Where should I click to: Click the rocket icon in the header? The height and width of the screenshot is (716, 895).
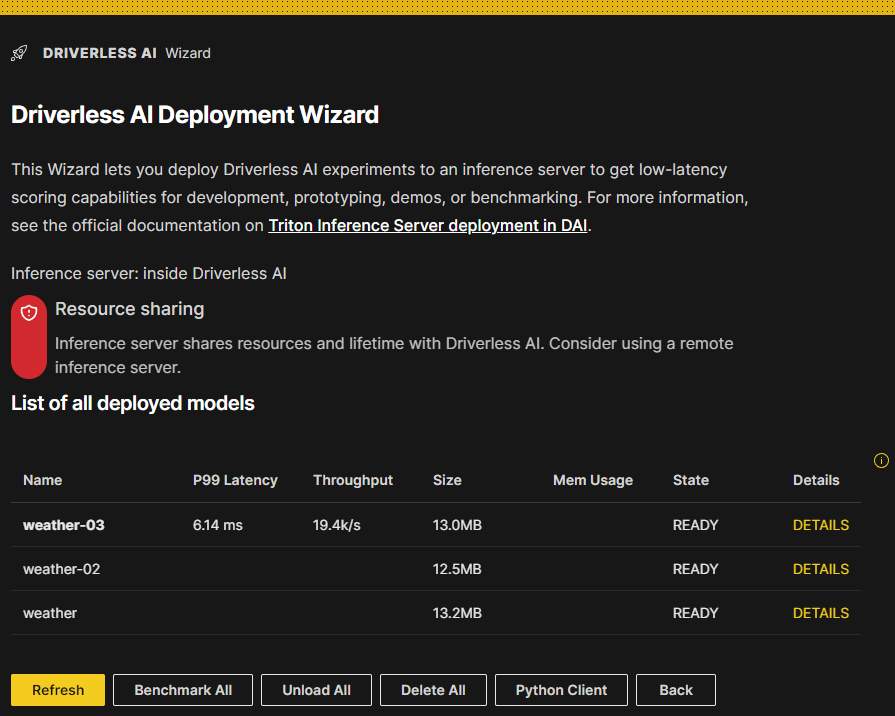(18, 52)
